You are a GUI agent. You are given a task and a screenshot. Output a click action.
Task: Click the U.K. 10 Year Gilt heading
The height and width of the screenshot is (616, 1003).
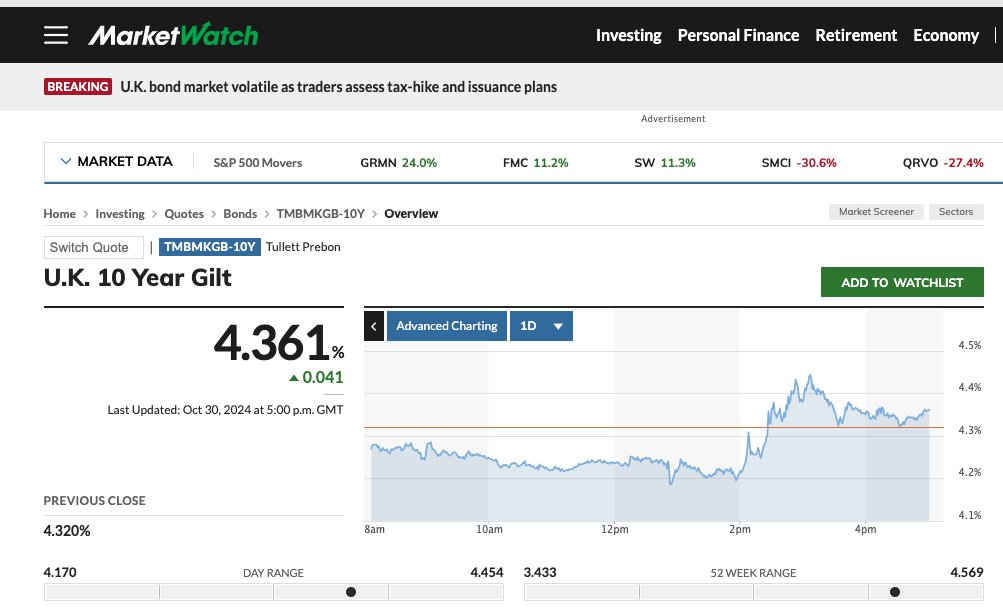pos(138,278)
